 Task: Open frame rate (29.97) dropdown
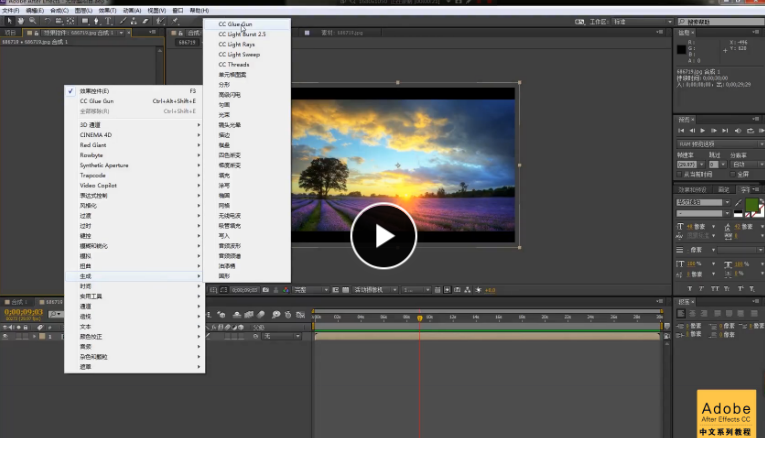690,164
